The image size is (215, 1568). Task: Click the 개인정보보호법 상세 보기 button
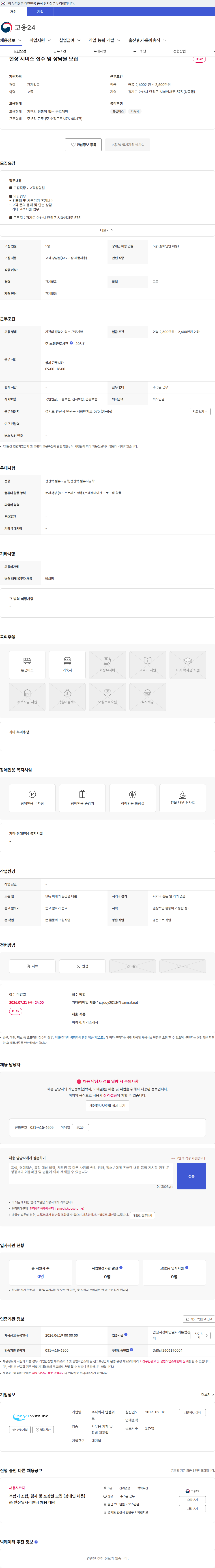click(107, 1105)
